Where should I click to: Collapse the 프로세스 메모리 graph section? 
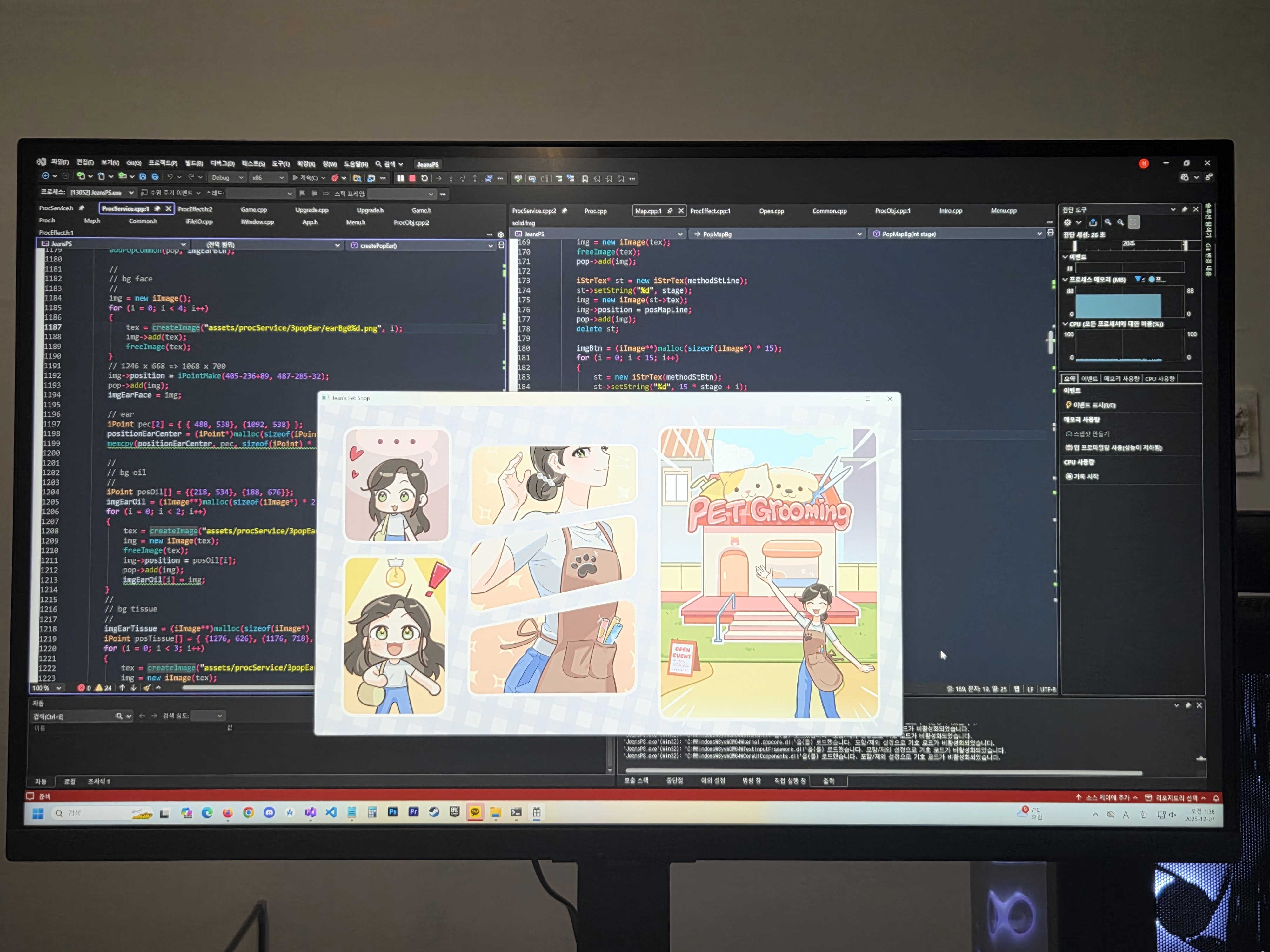click(x=1065, y=280)
